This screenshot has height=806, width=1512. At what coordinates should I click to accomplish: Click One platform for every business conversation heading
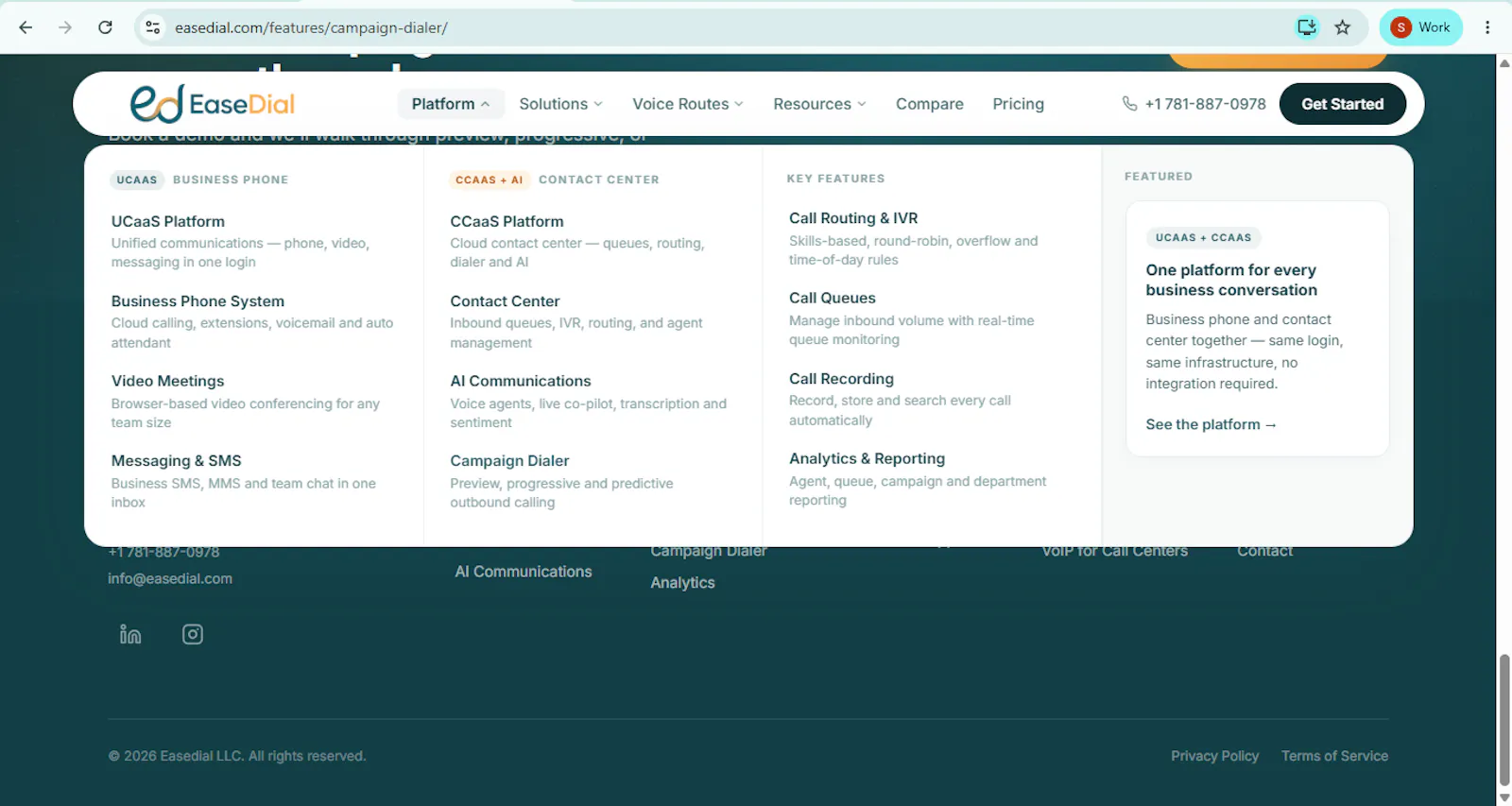[x=1231, y=280]
